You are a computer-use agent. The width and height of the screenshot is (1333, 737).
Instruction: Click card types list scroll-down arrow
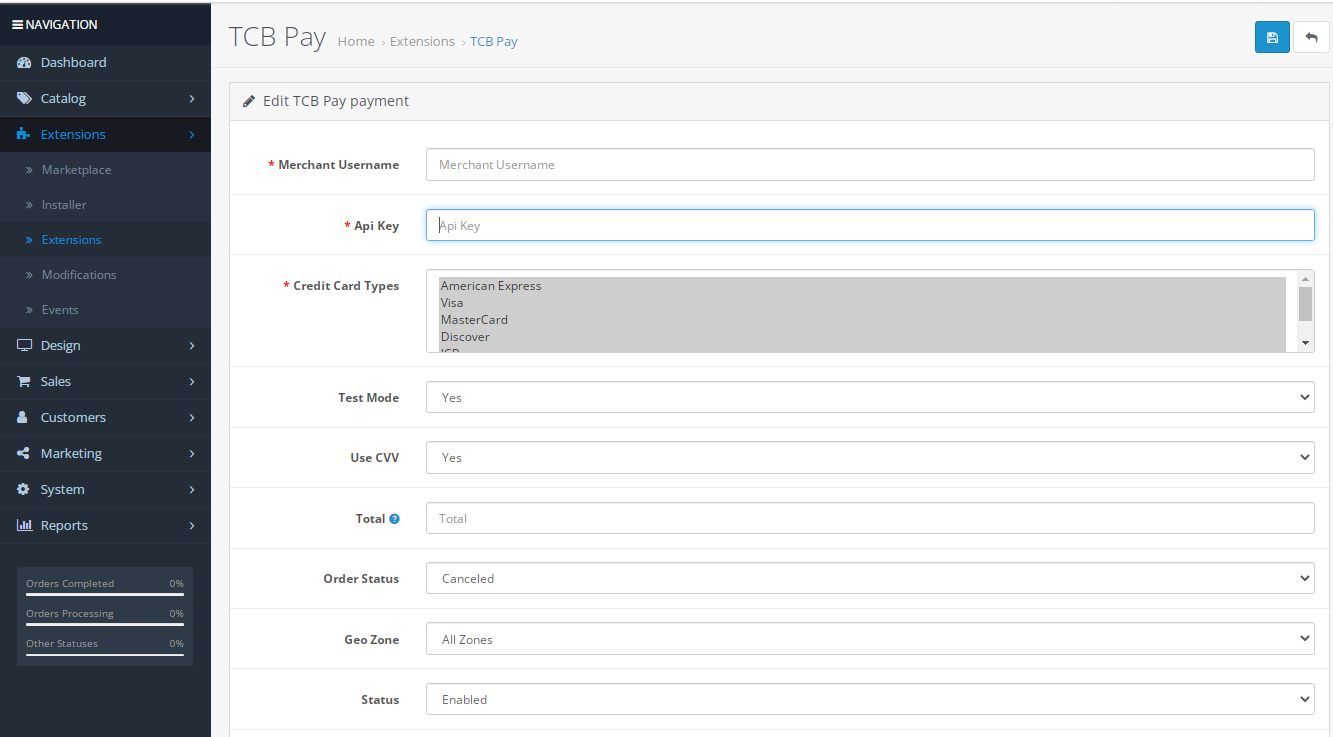click(1305, 343)
